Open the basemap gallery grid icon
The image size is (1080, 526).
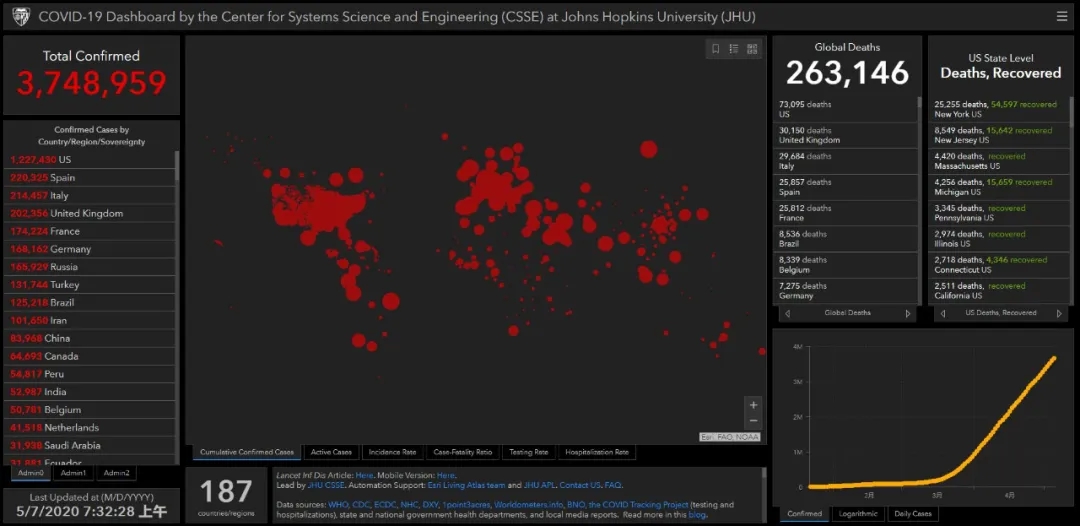pyautogui.click(x=752, y=49)
